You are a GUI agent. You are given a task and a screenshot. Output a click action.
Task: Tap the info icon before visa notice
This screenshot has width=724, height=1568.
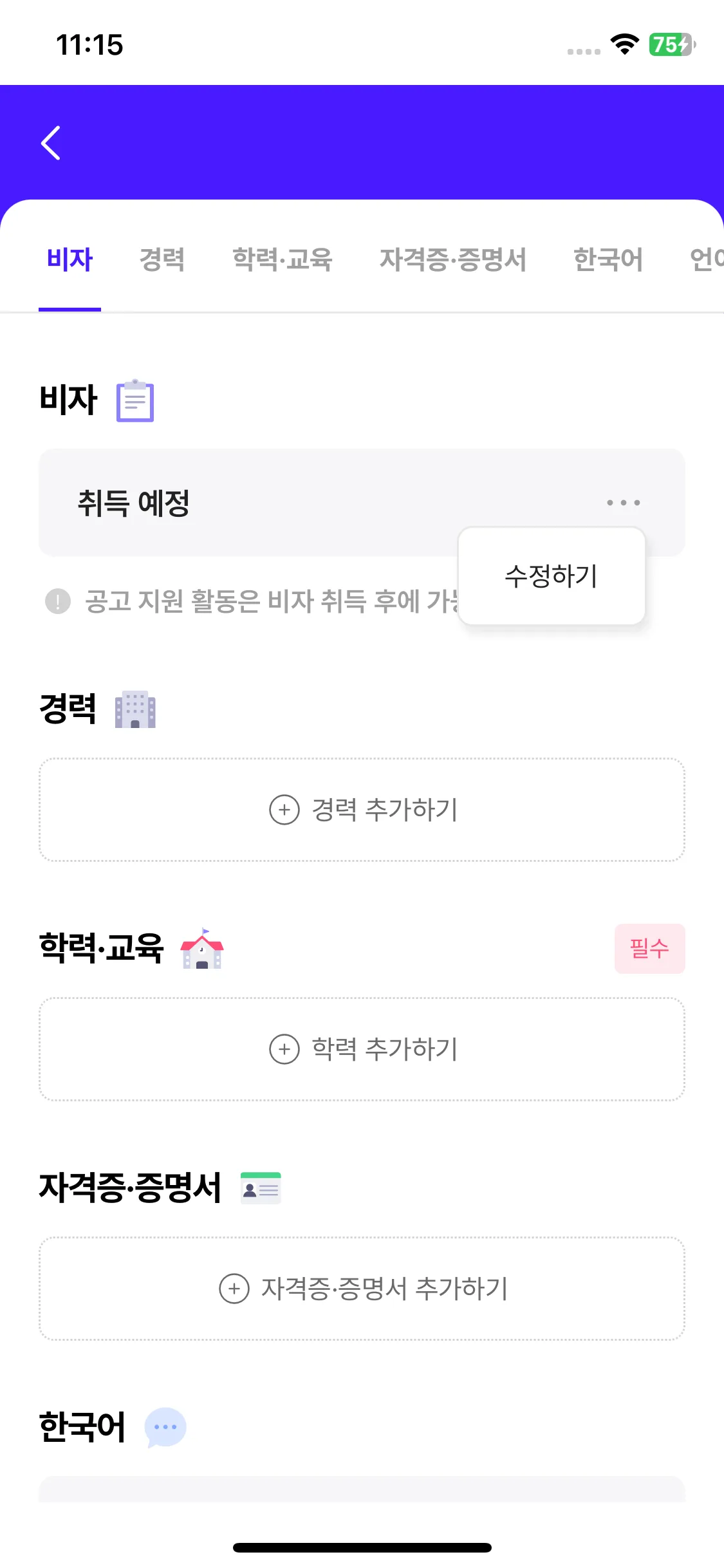pos(58,601)
